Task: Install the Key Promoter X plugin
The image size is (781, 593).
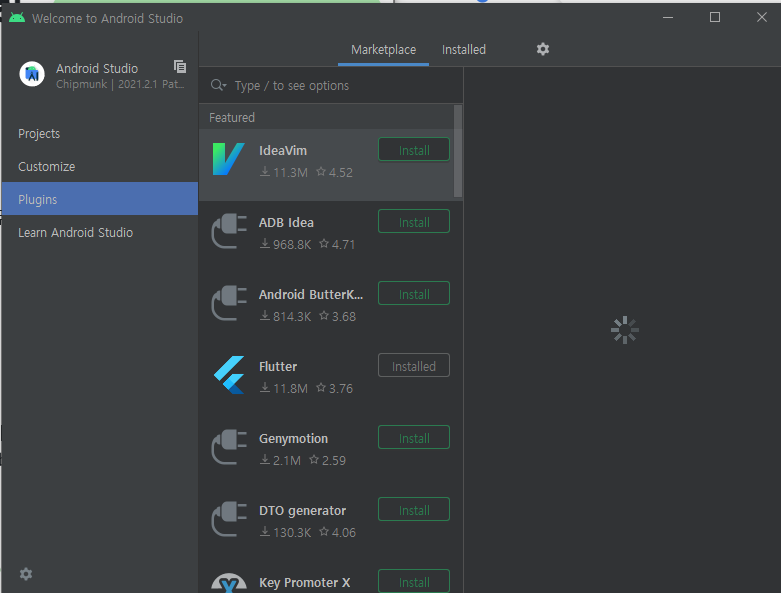Action: [x=414, y=581]
